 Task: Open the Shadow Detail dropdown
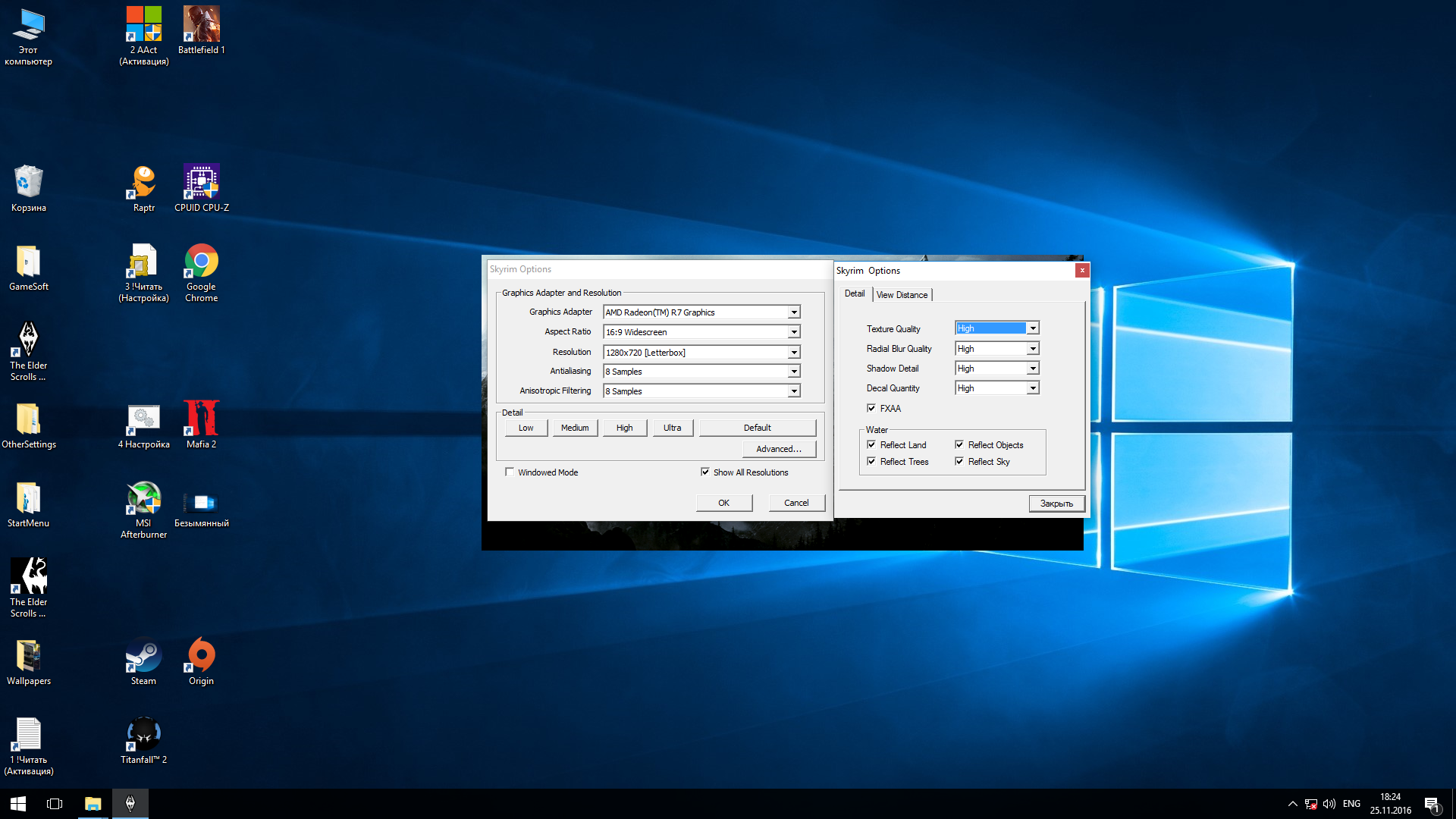point(996,368)
